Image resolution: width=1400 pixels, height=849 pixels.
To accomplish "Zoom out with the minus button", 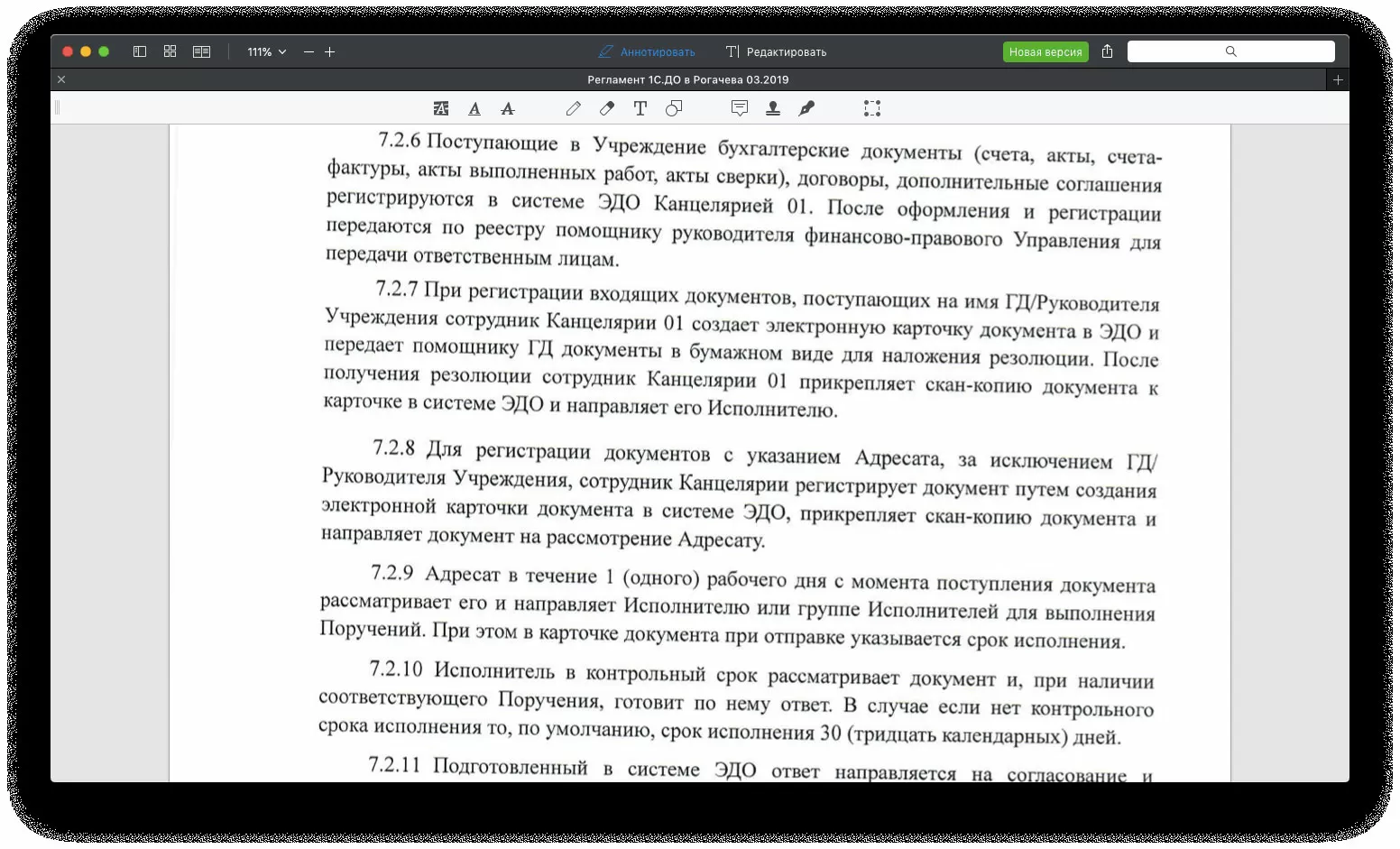I will 309,52.
